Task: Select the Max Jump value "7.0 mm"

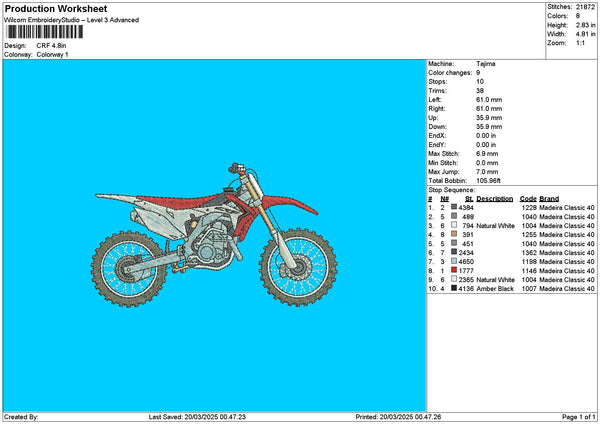Action: tap(487, 172)
